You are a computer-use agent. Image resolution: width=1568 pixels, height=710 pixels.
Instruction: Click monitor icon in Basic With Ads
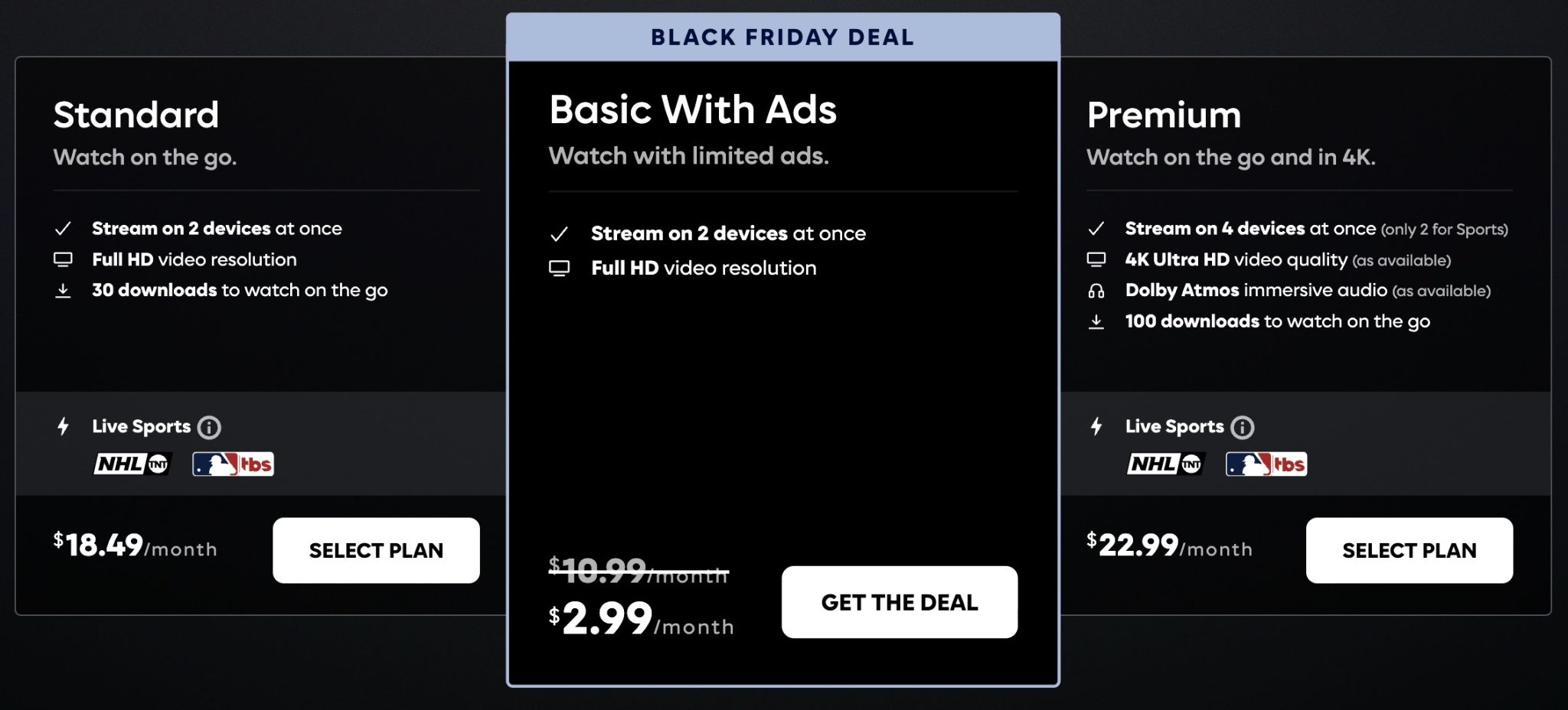point(560,269)
